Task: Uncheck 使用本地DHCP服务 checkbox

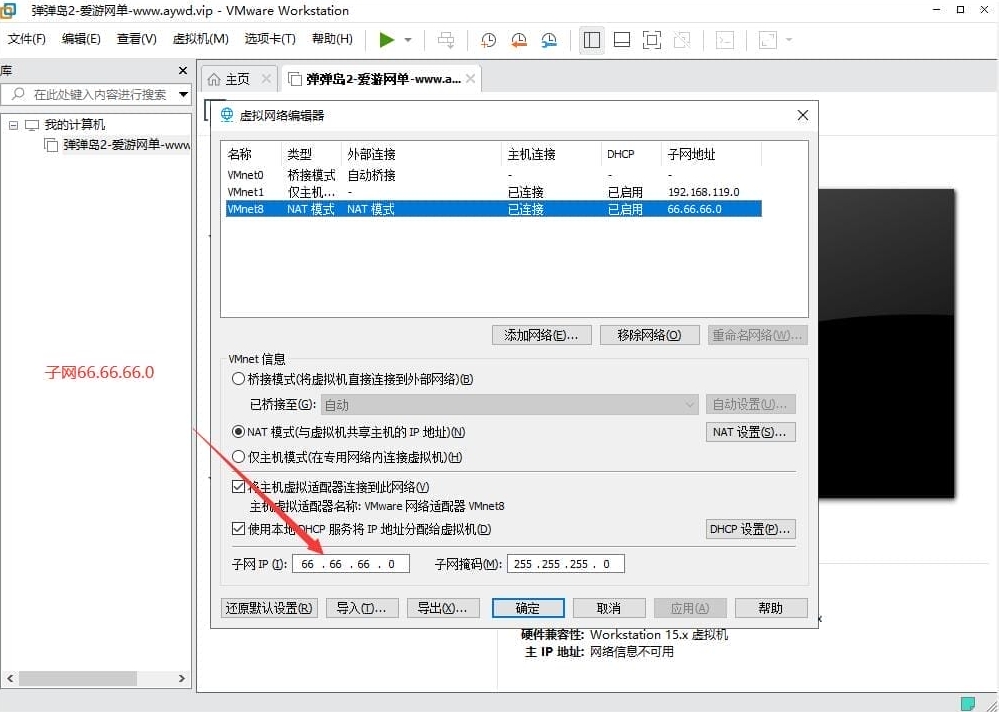Action: (x=238, y=529)
